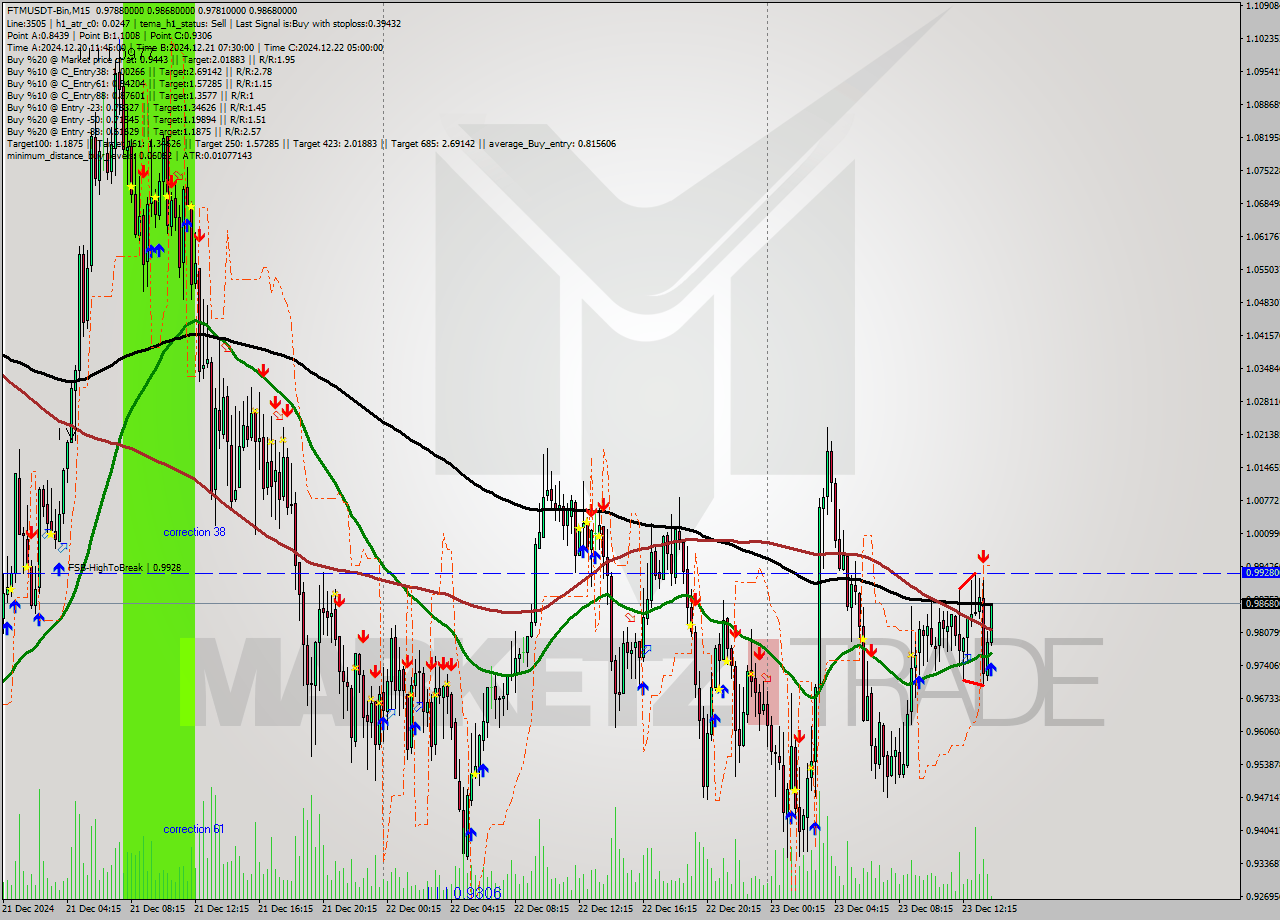Click the black 0.9868 current price tag
The width and height of the screenshot is (1280, 920).
click(x=1260, y=603)
